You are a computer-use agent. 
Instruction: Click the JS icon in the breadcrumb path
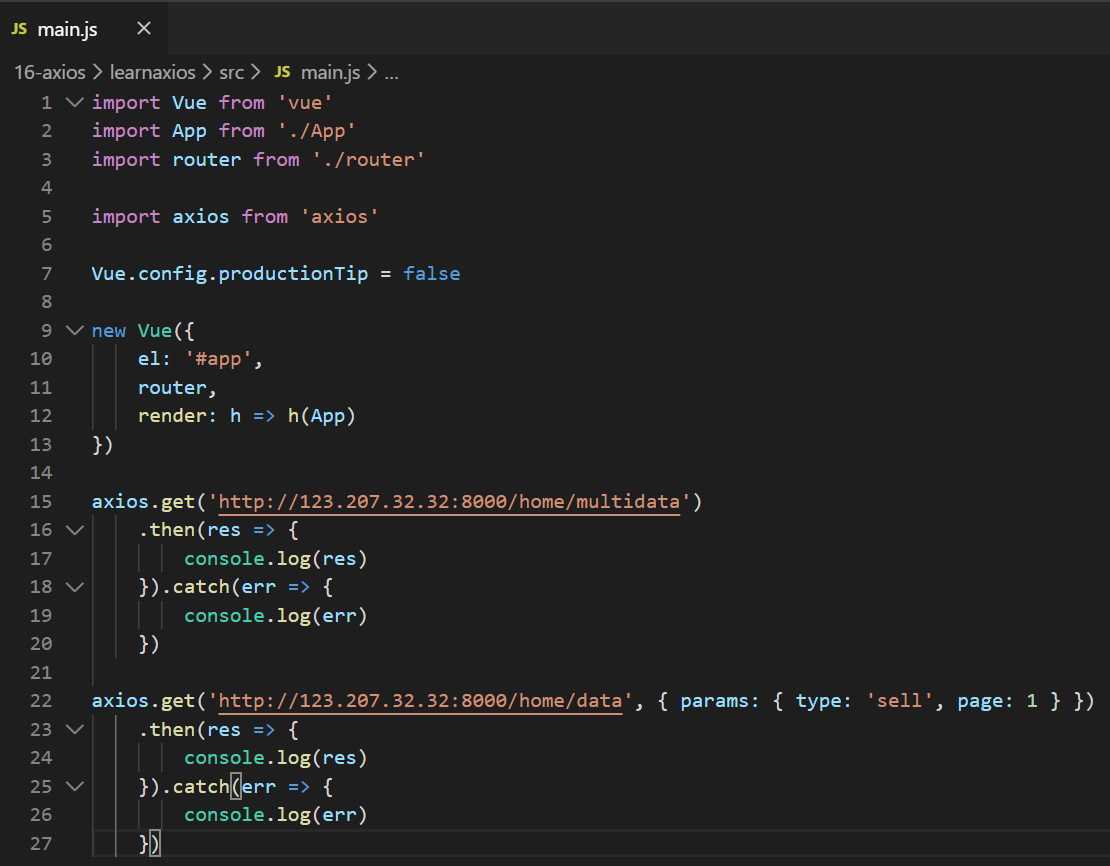pyautogui.click(x=283, y=72)
